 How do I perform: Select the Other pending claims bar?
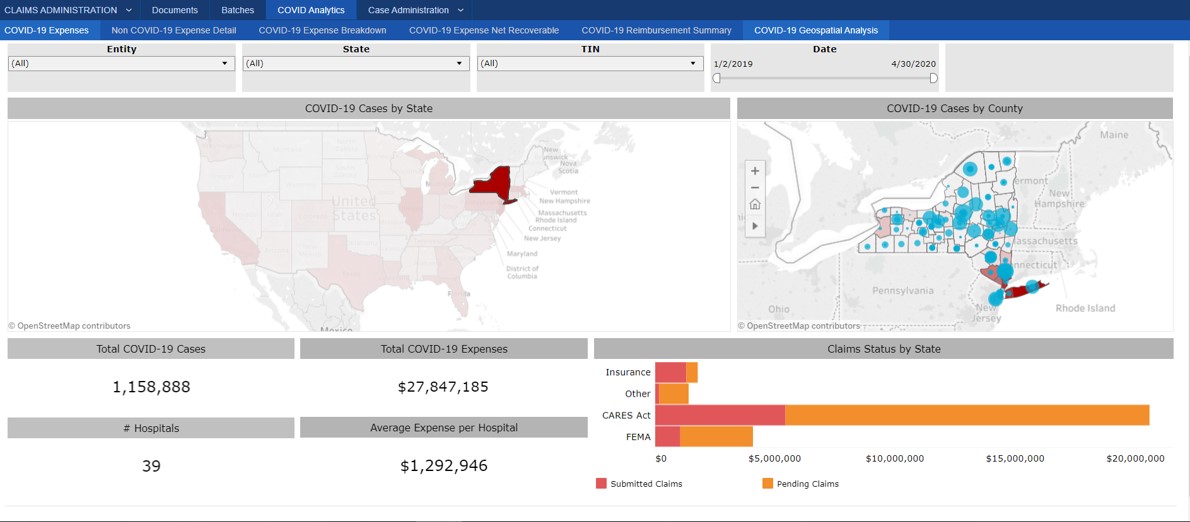[674, 394]
